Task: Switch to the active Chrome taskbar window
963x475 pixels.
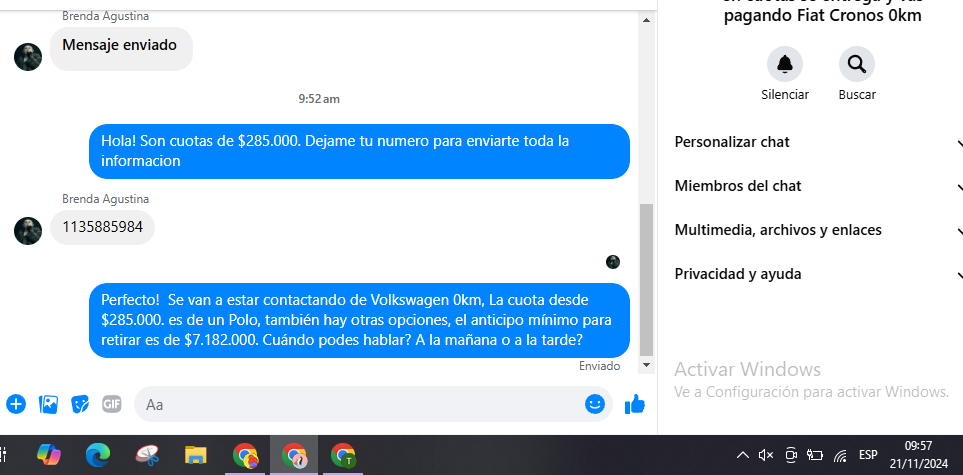Action: pos(294,455)
